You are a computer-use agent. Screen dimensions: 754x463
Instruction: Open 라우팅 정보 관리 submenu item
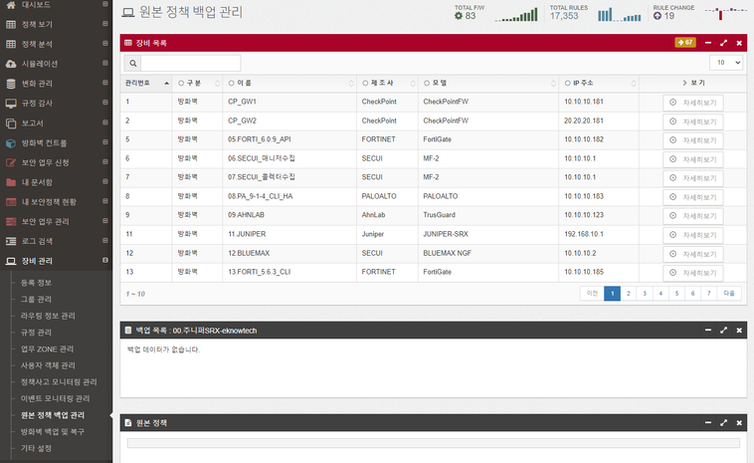tap(48, 316)
